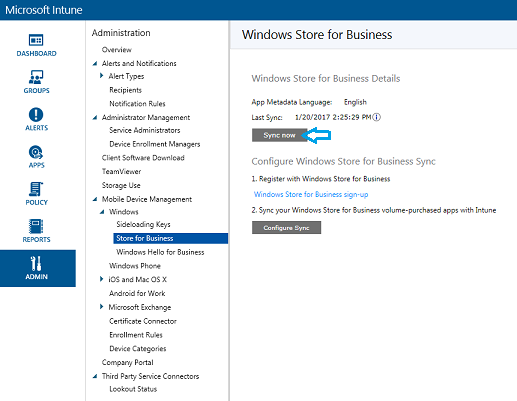Open Windows Hello for Business item
The height and width of the screenshot is (401, 517).
pos(160,252)
